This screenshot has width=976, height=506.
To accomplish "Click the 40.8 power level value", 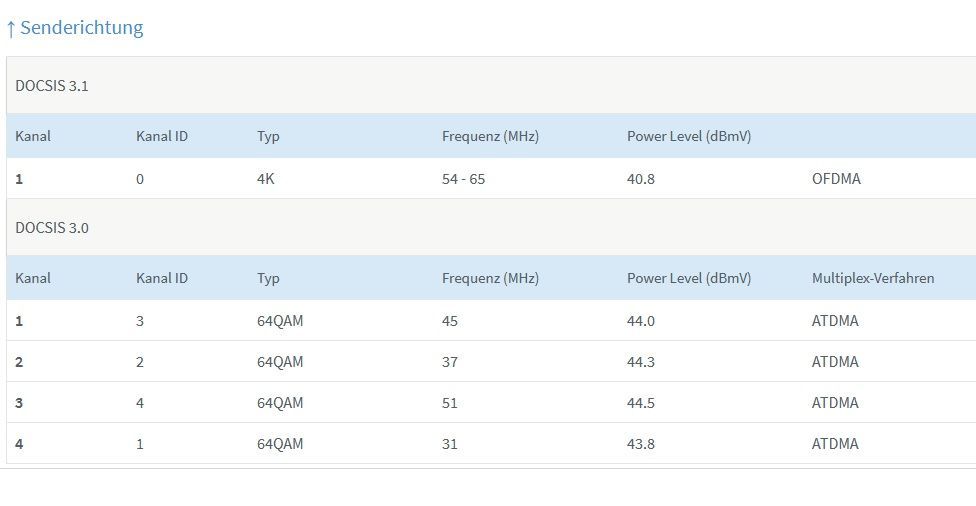I will point(641,179).
